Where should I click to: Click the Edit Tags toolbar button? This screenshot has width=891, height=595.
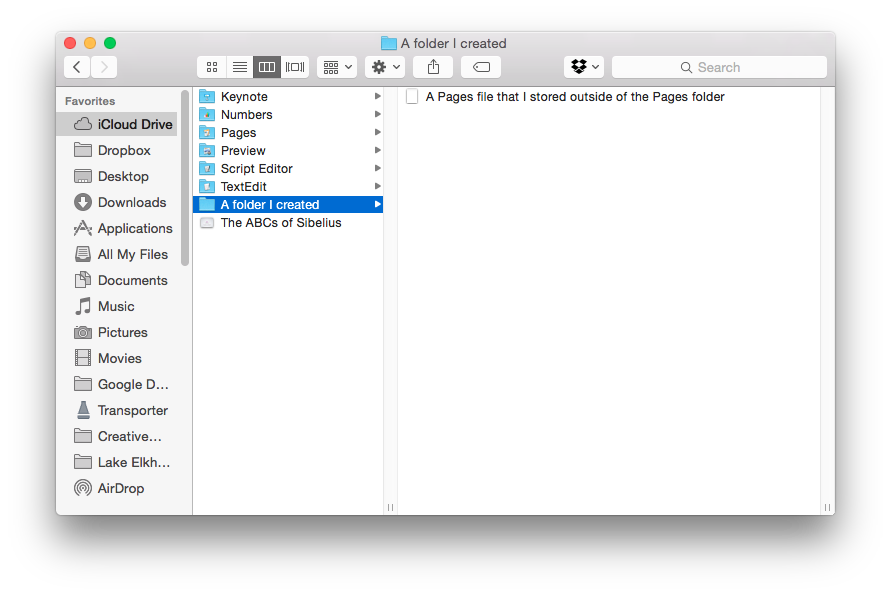(481, 67)
